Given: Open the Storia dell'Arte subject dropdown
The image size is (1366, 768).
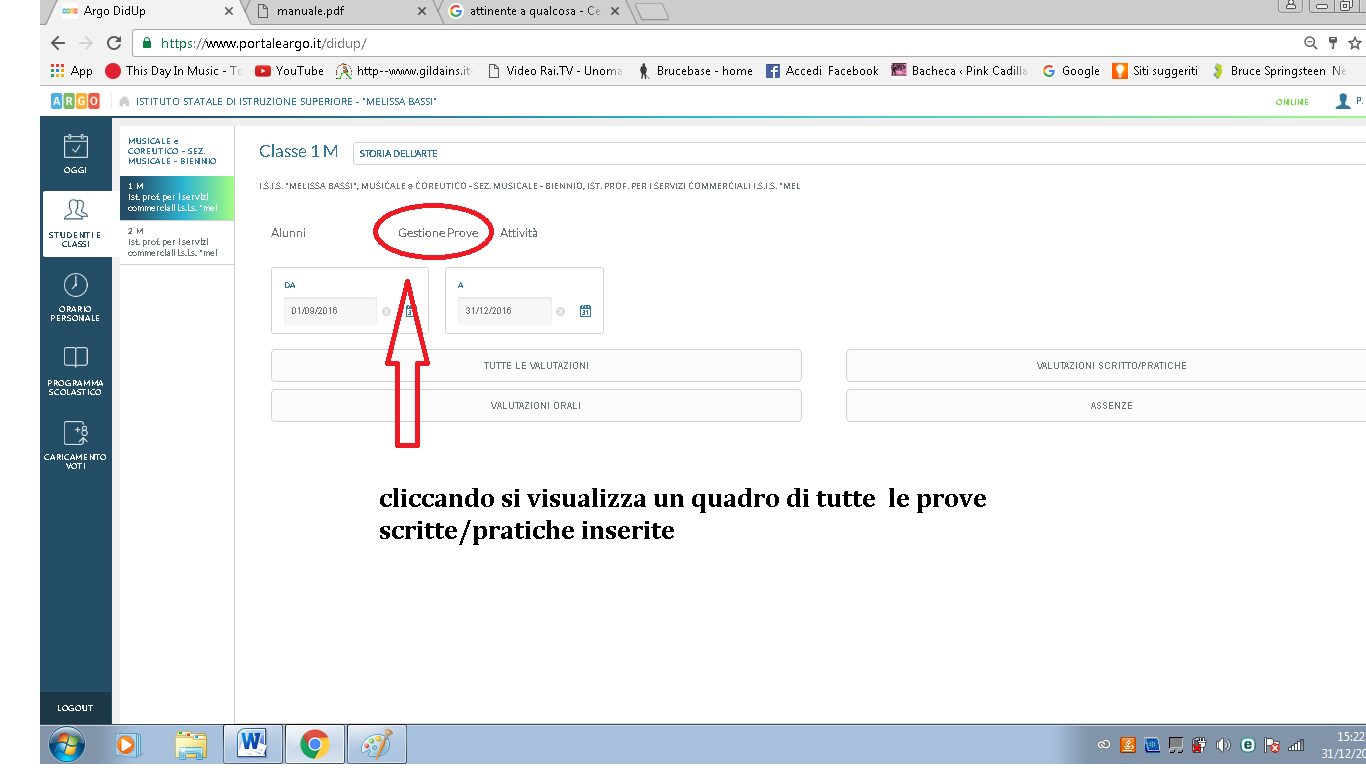Looking at the screenshot, I should point(859,154).
